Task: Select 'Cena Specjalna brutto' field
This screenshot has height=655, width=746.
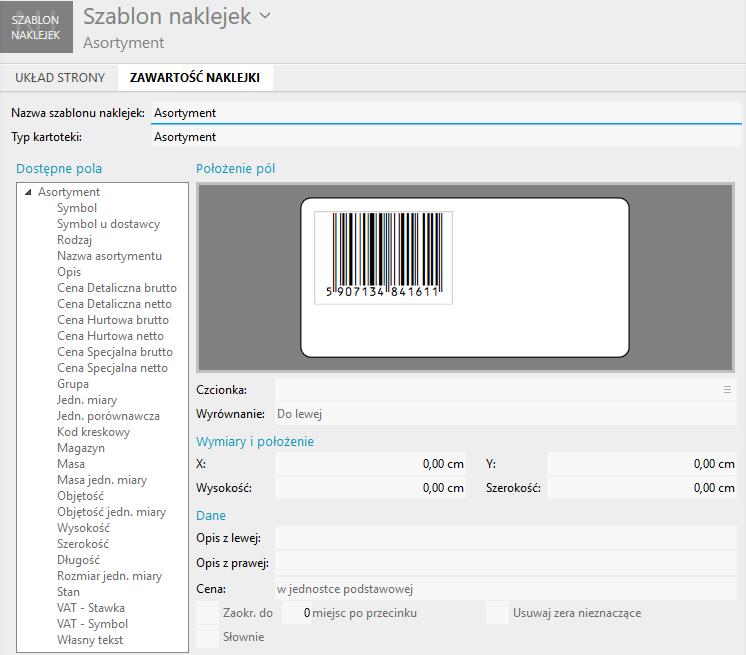Action: pos(115,352)
